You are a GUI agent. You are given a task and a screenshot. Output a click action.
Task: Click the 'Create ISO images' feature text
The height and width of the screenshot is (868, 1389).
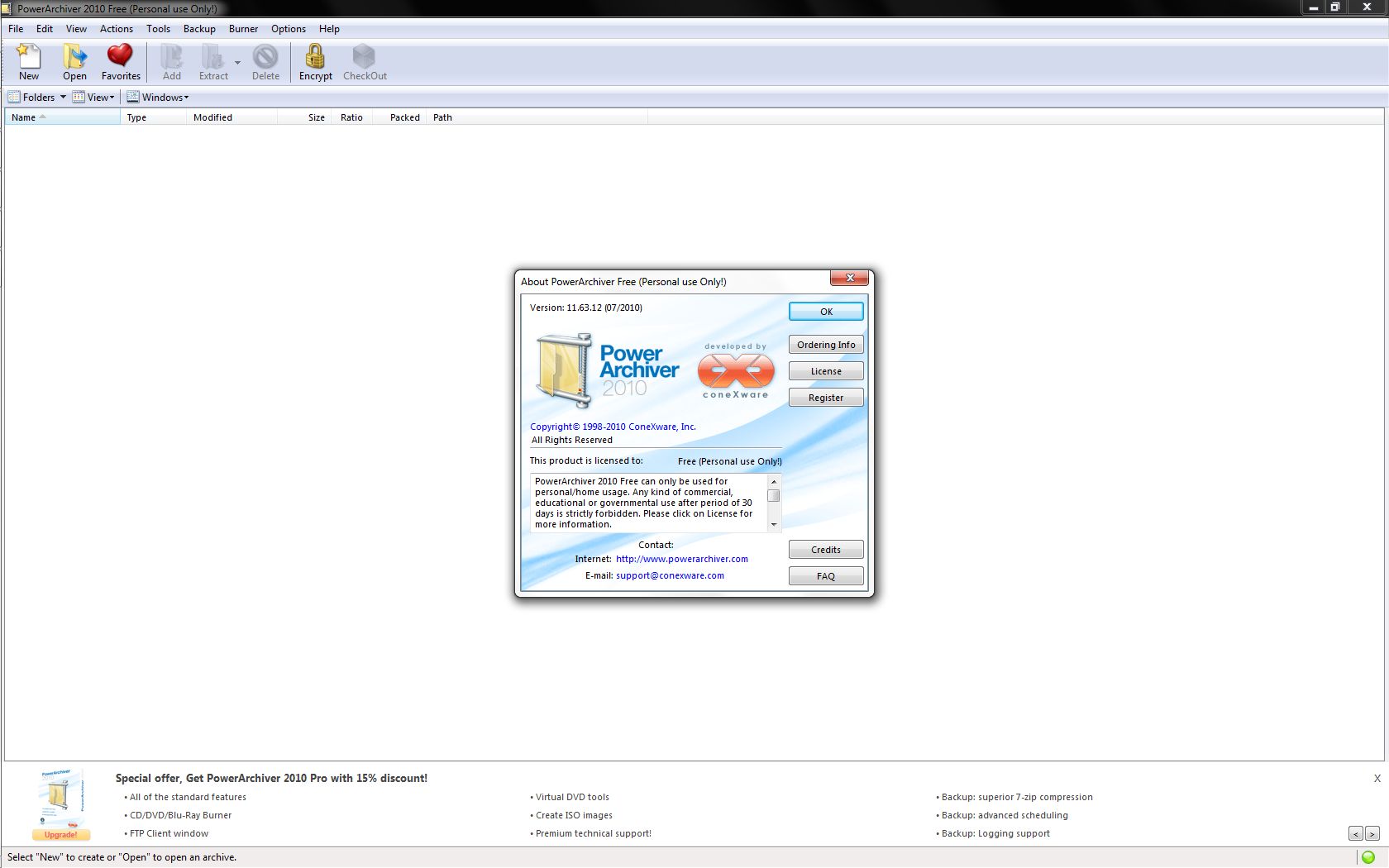(574, 815)
